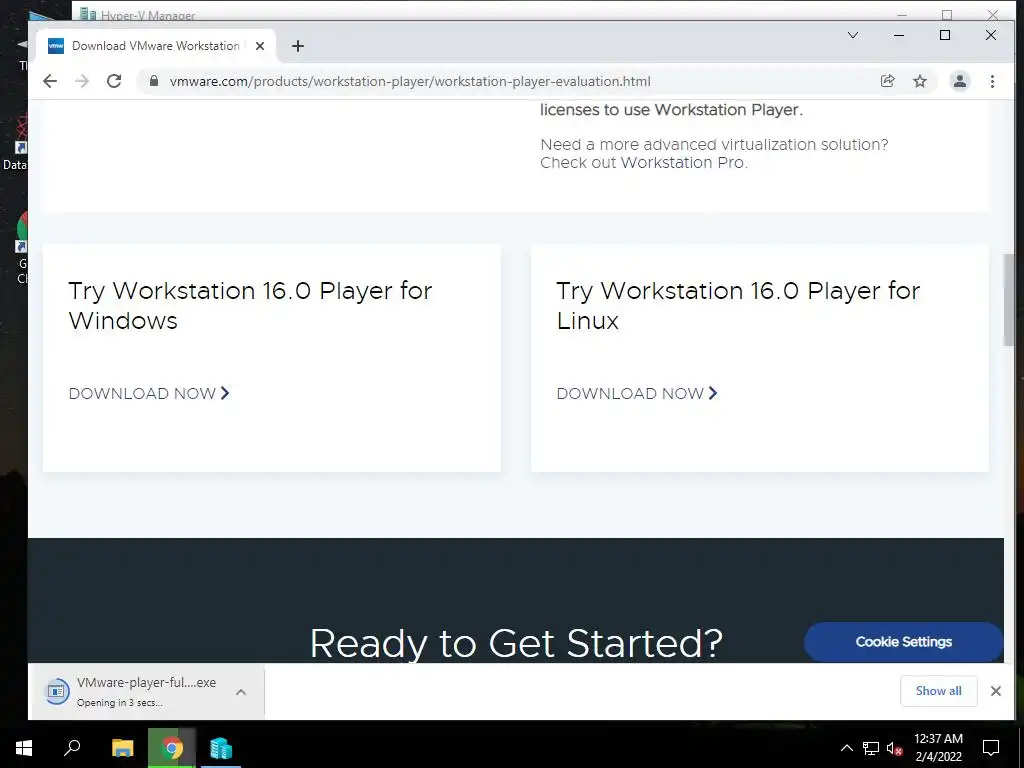
Task: Click 'Ready to Get Started?' heading
Action: [516, 643]
